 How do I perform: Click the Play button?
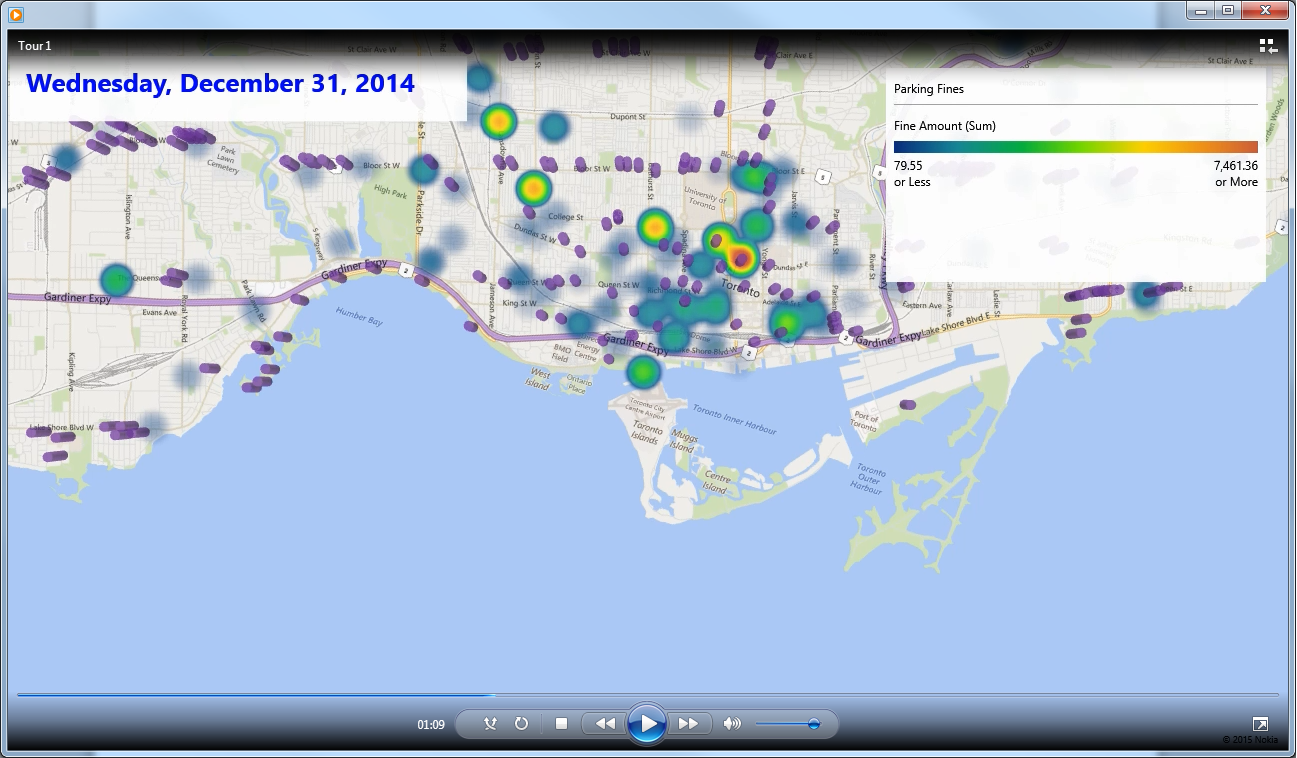tap(647, 723)
